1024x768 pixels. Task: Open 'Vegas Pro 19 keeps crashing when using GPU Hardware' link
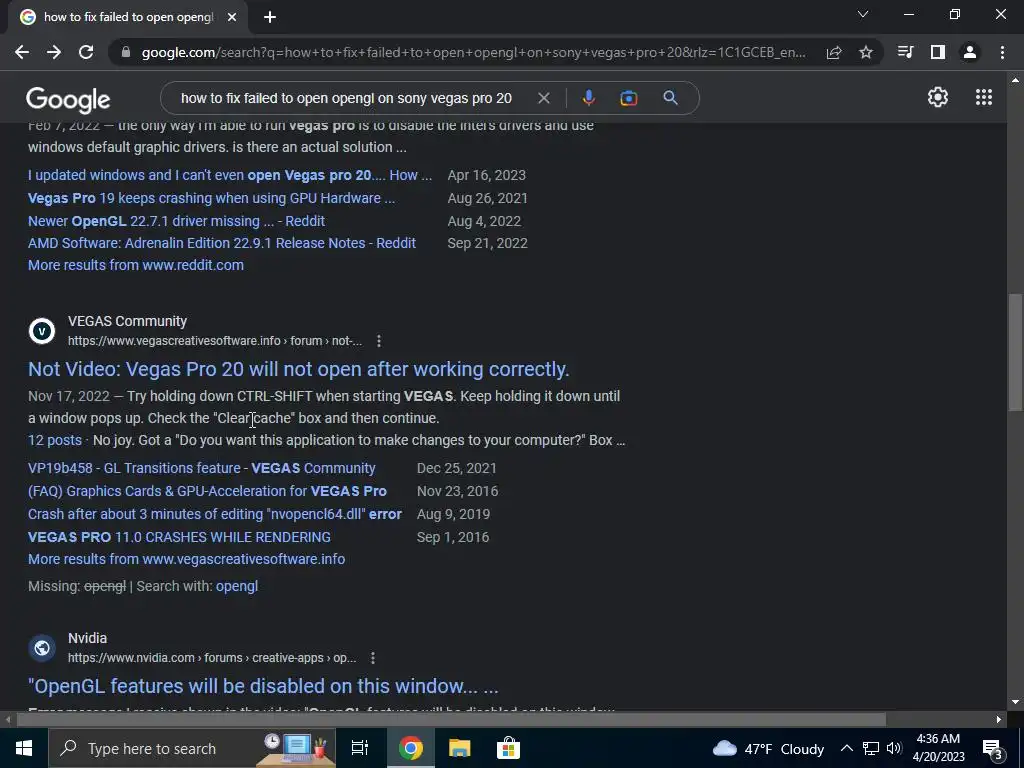pos(211,198)
